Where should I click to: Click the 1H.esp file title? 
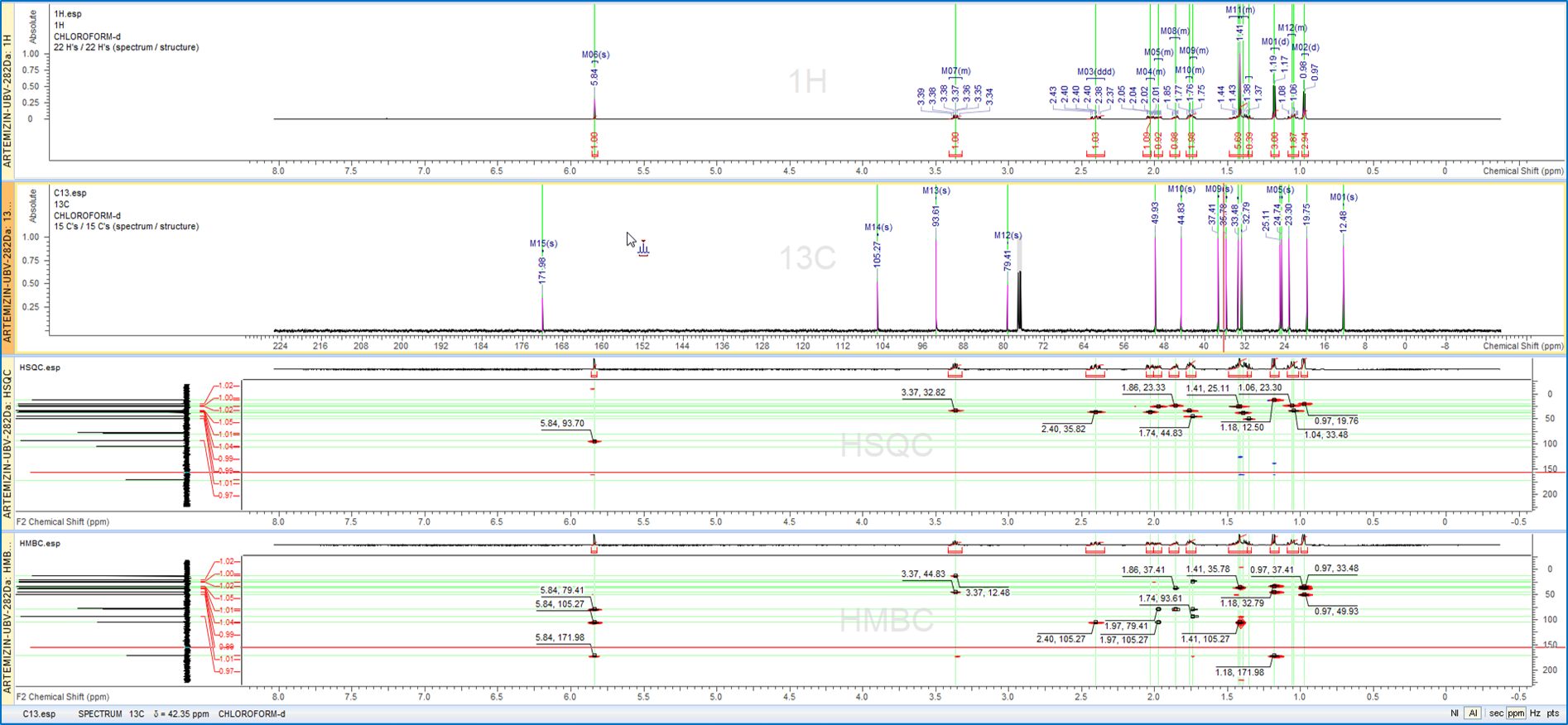pyautogui.click(x=68, y=14)
